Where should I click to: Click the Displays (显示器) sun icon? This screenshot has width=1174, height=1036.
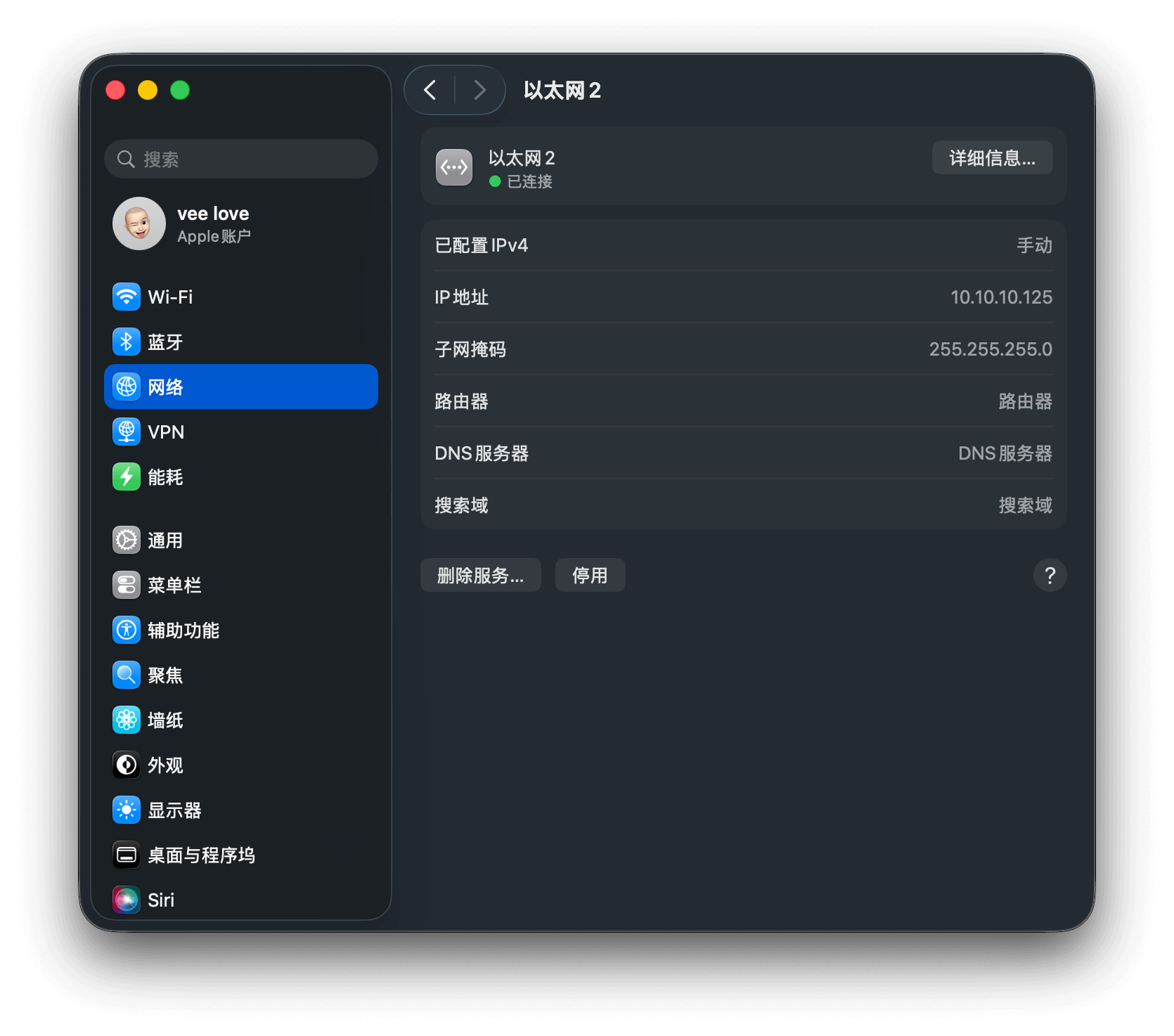127,810
